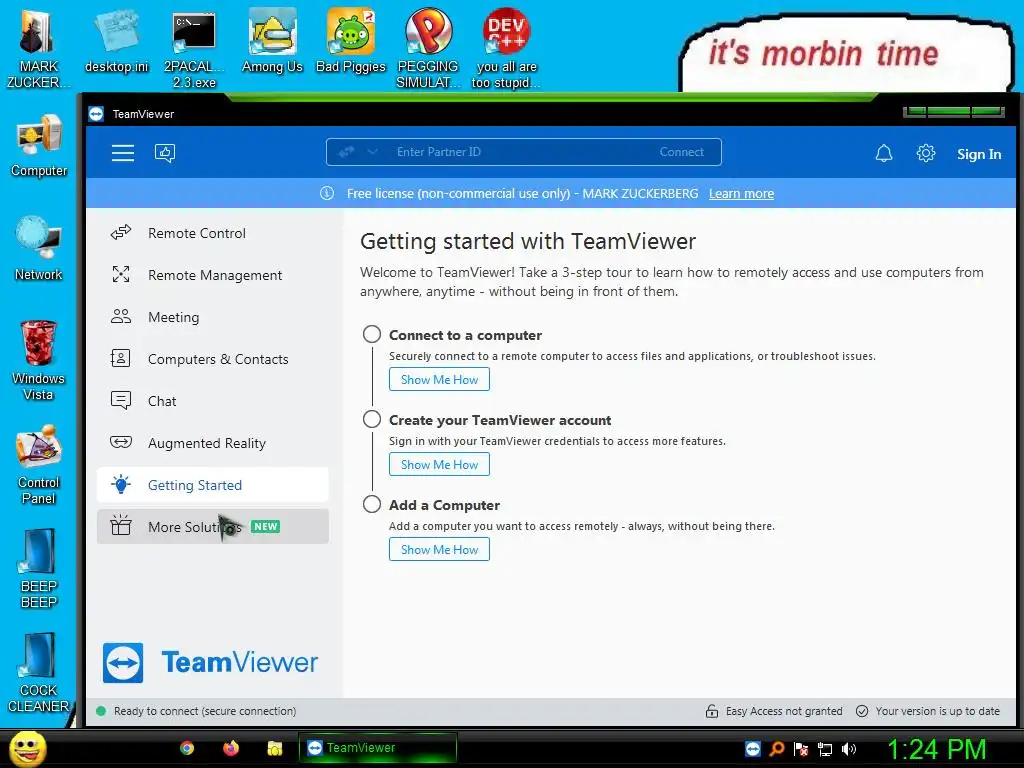Click the volume speaker tray icon
The width and height of the screenshot is (1024, 768).
click(x=849, y=749)
